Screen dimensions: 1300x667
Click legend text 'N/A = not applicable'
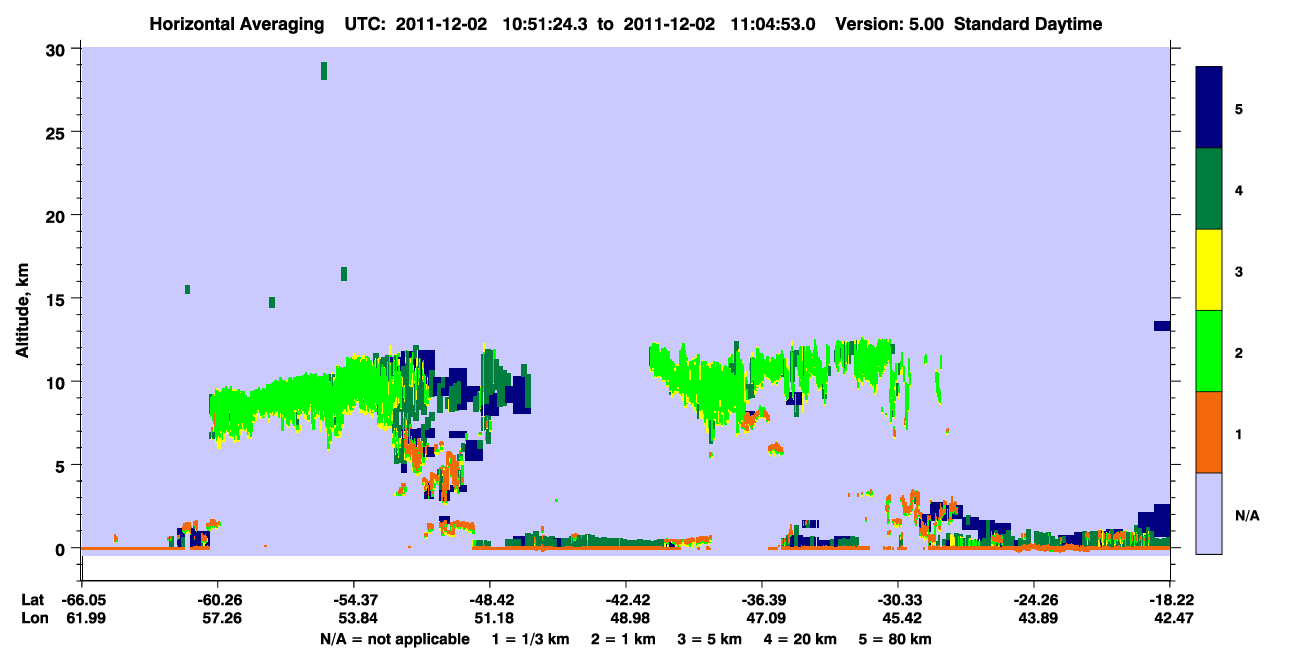(394, 639)
